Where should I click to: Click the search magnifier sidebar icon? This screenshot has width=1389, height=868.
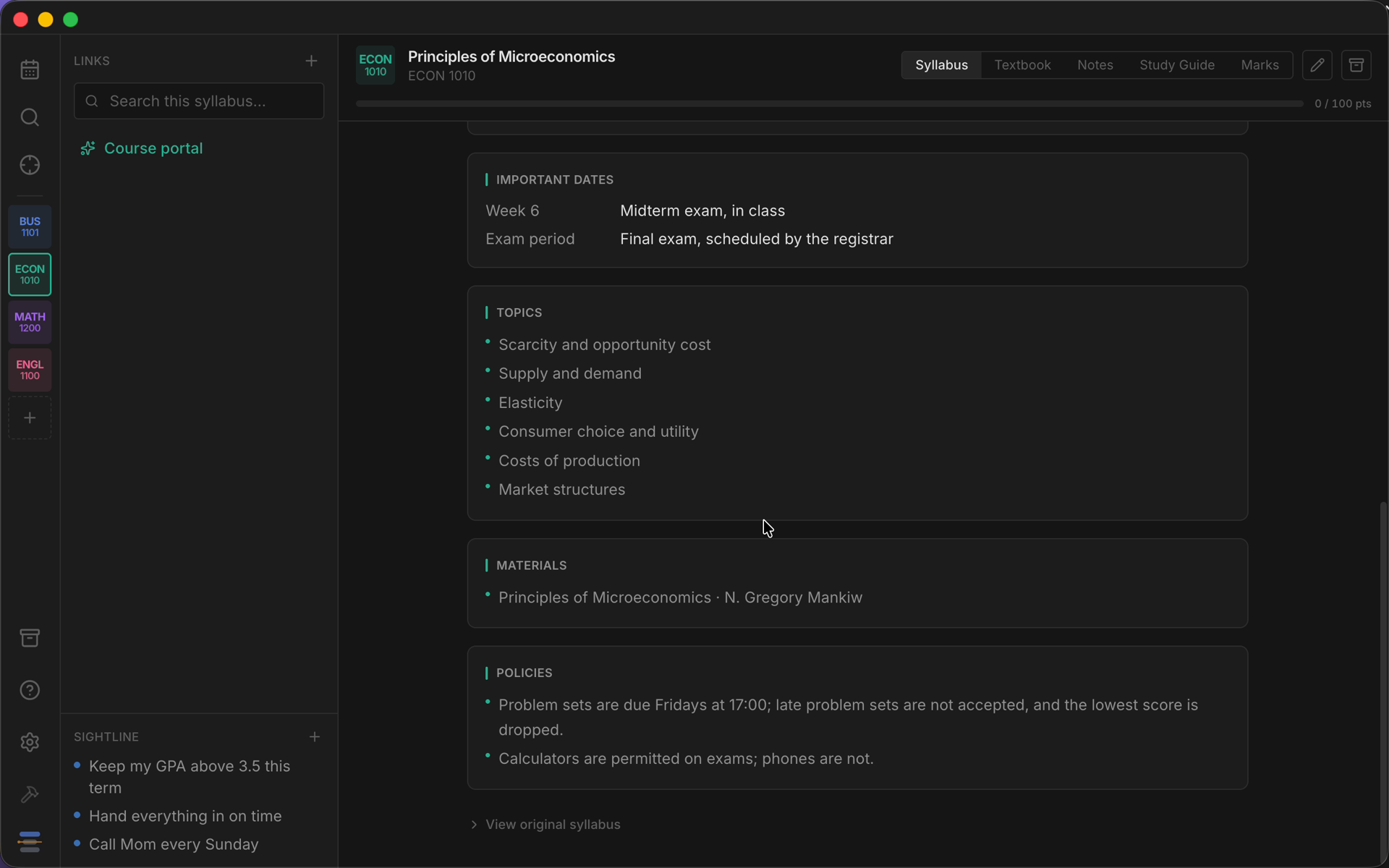click(x=30, y=117)
